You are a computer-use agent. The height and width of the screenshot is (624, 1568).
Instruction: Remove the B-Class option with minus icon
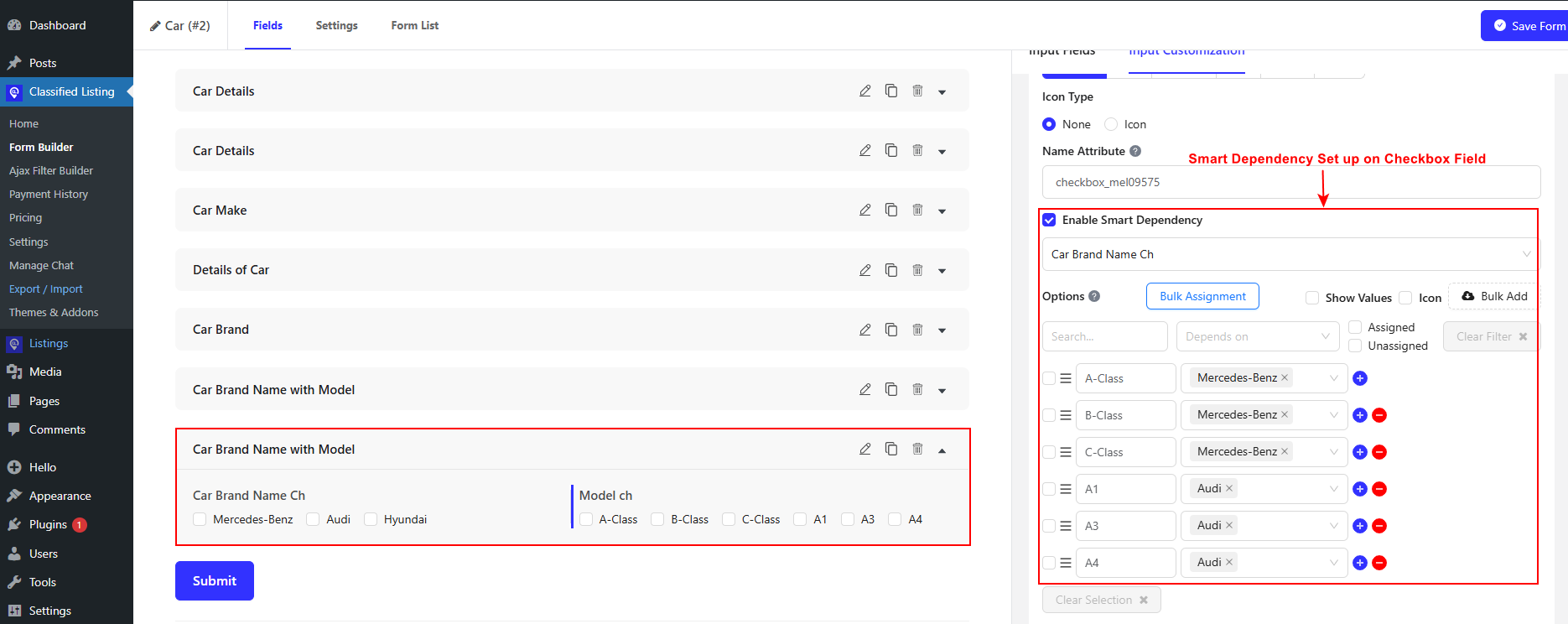[x=1379, y=415]
